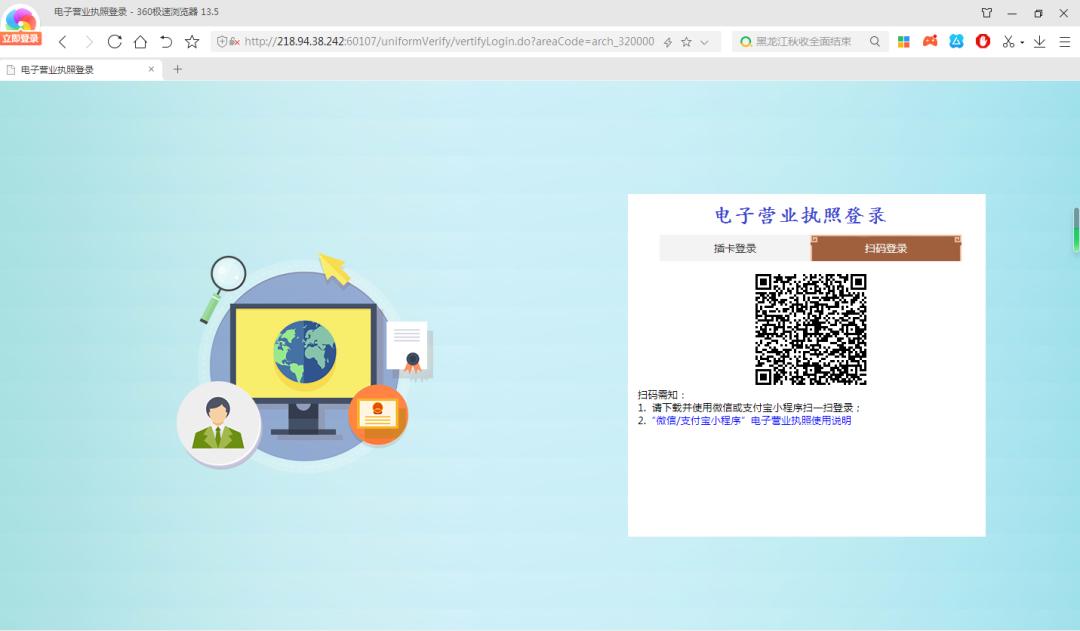This screenshot has width=1080, height=631.
Task: Click the 360 browser logo avatar
Action: [x=21, y=17]
